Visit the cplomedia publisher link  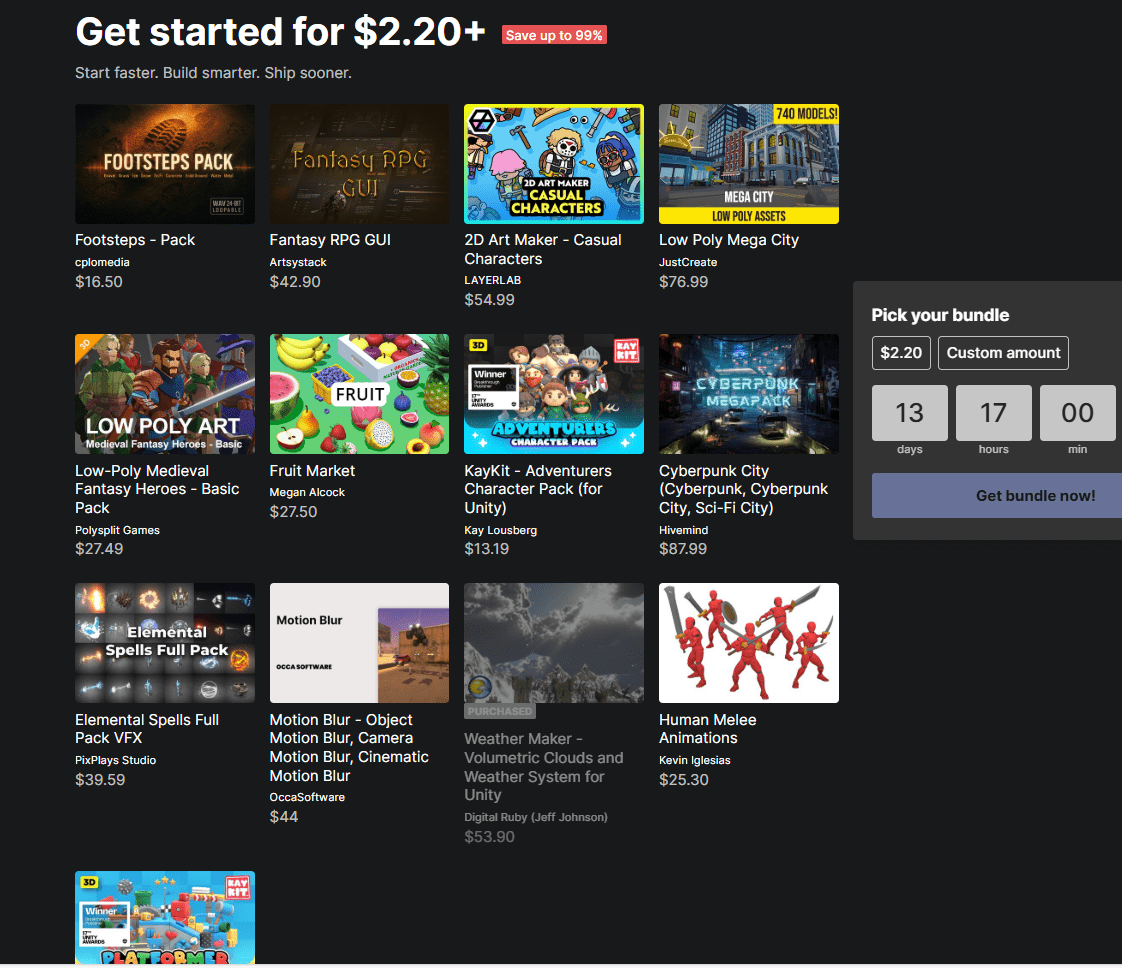click(102, 262)
